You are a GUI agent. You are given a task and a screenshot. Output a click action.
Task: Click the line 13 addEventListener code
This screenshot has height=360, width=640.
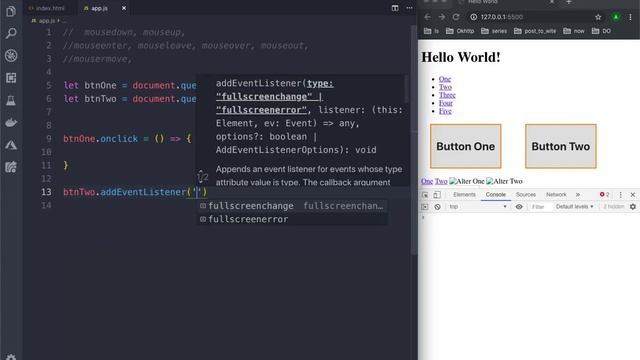pyautogui.click(x=135, y=192)
